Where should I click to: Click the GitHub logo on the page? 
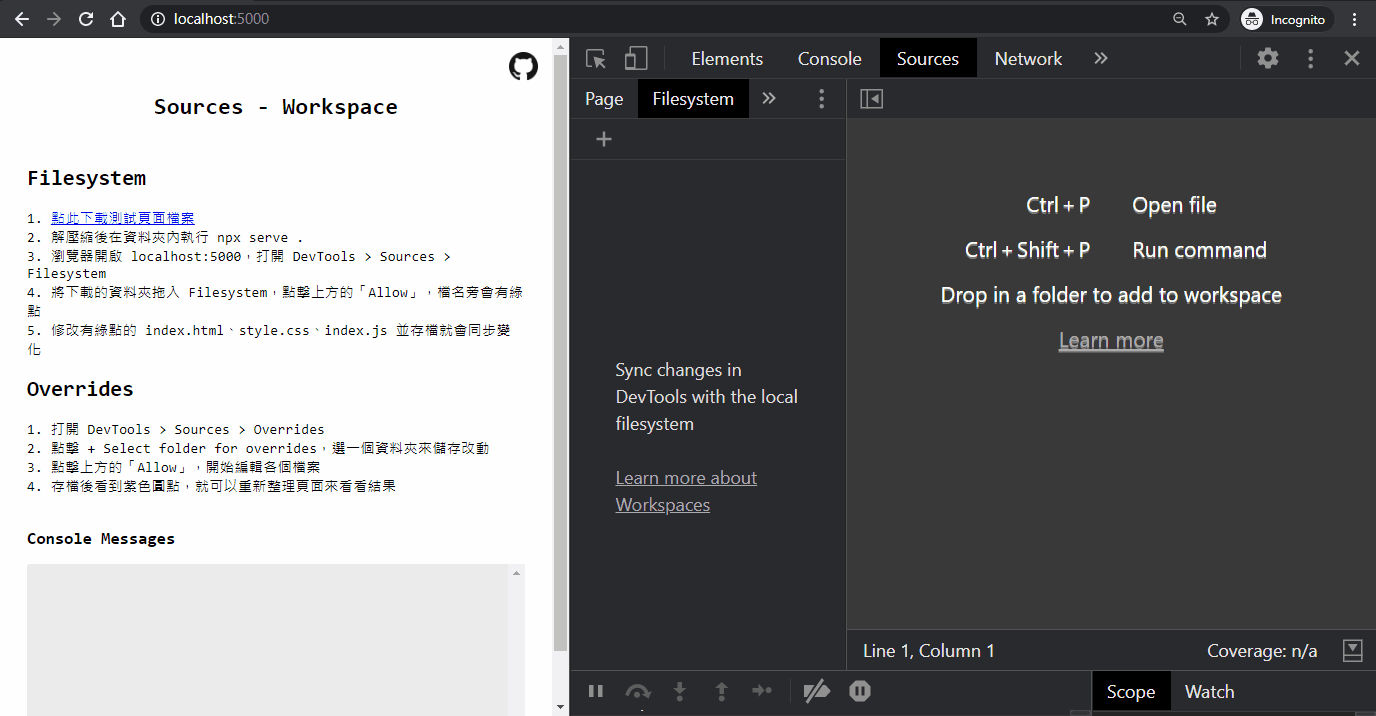tap(523, 66)
